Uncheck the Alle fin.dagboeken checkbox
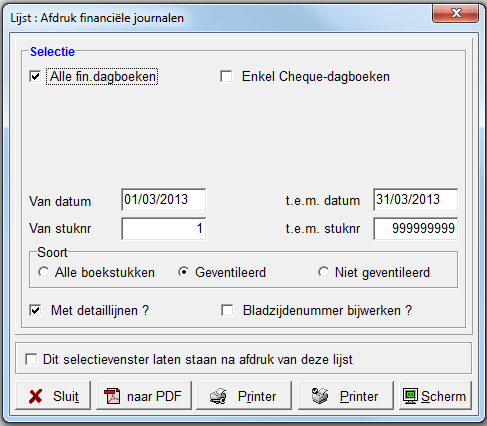This screenshot has height=426, width=487. tap(35, 76)
